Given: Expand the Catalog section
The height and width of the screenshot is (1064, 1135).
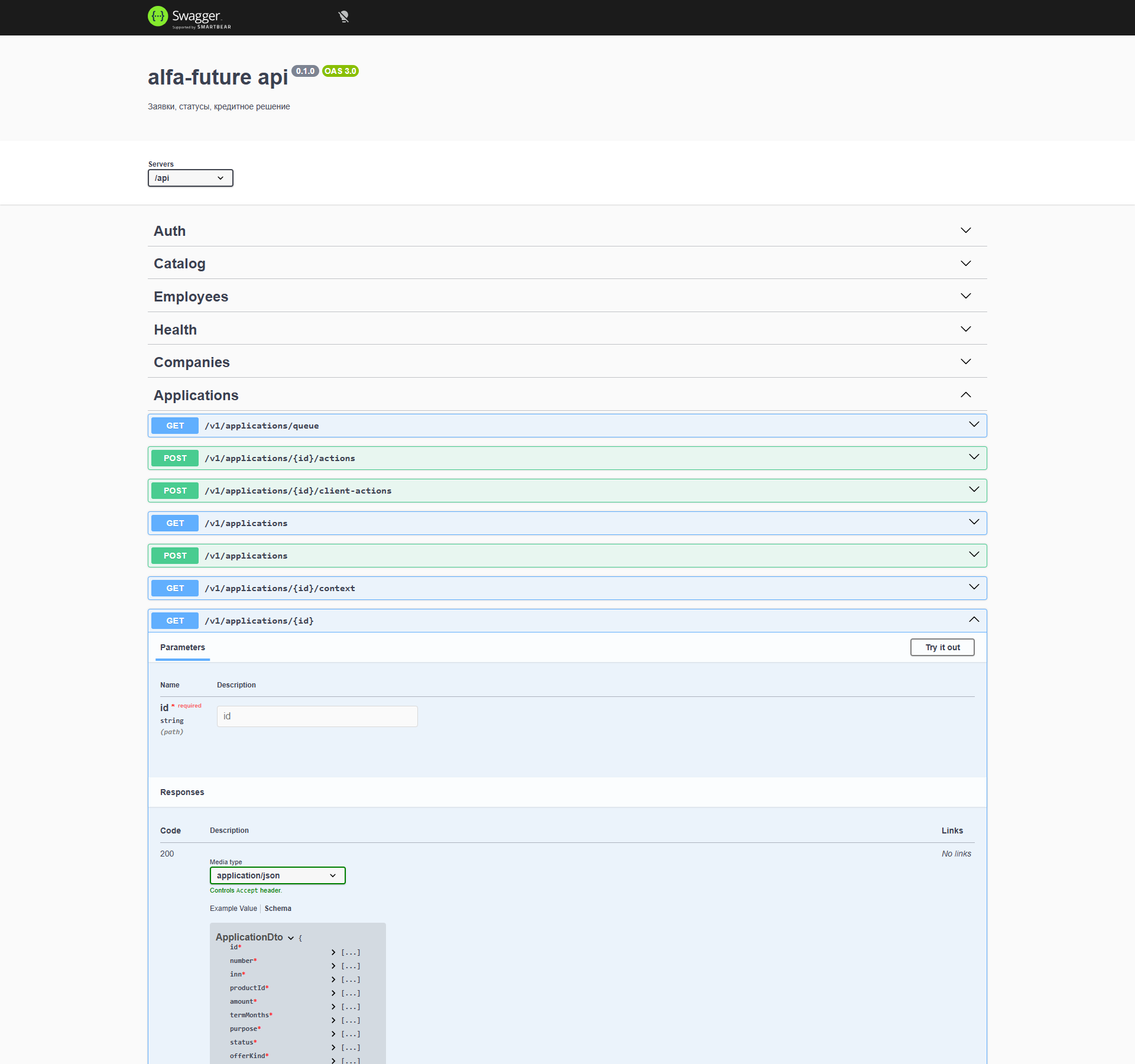Looking at the screenshot, I should pos(965,264).
